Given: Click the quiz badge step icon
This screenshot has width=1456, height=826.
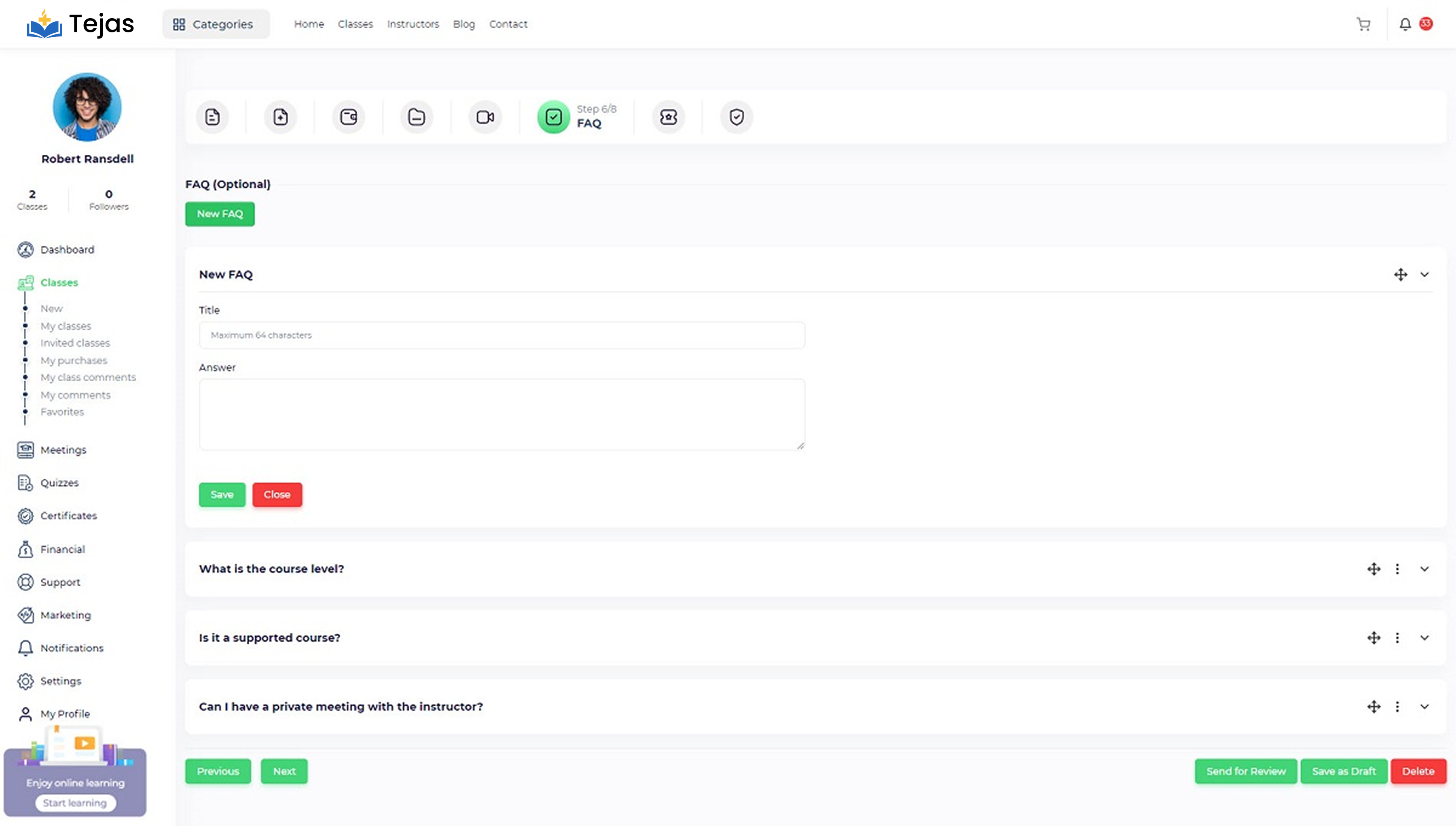Looking at the screenshot, I should (668, 117).
